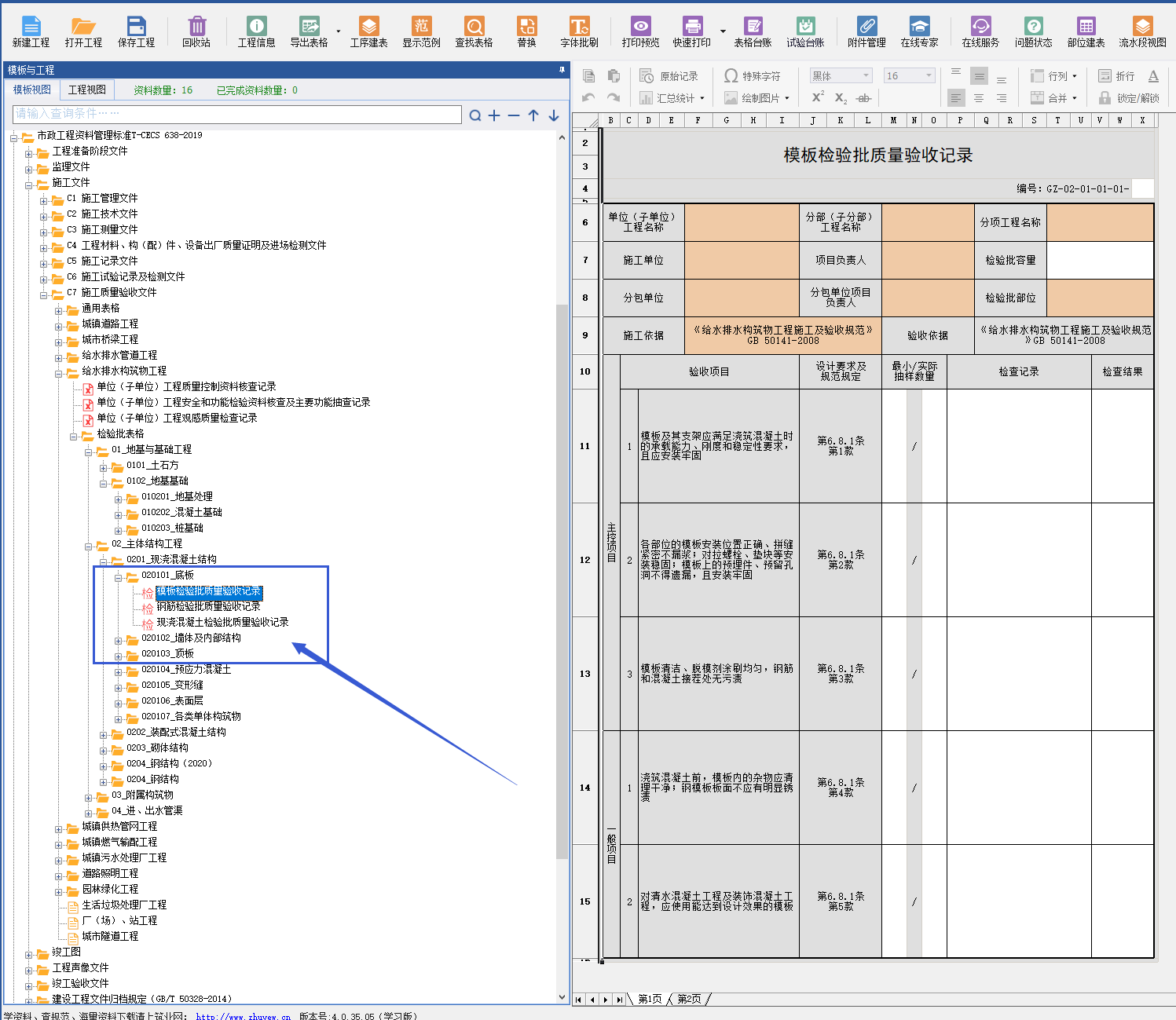Open 字体批刷 font brush tool
The image size is (1176, 1020).
580,32
